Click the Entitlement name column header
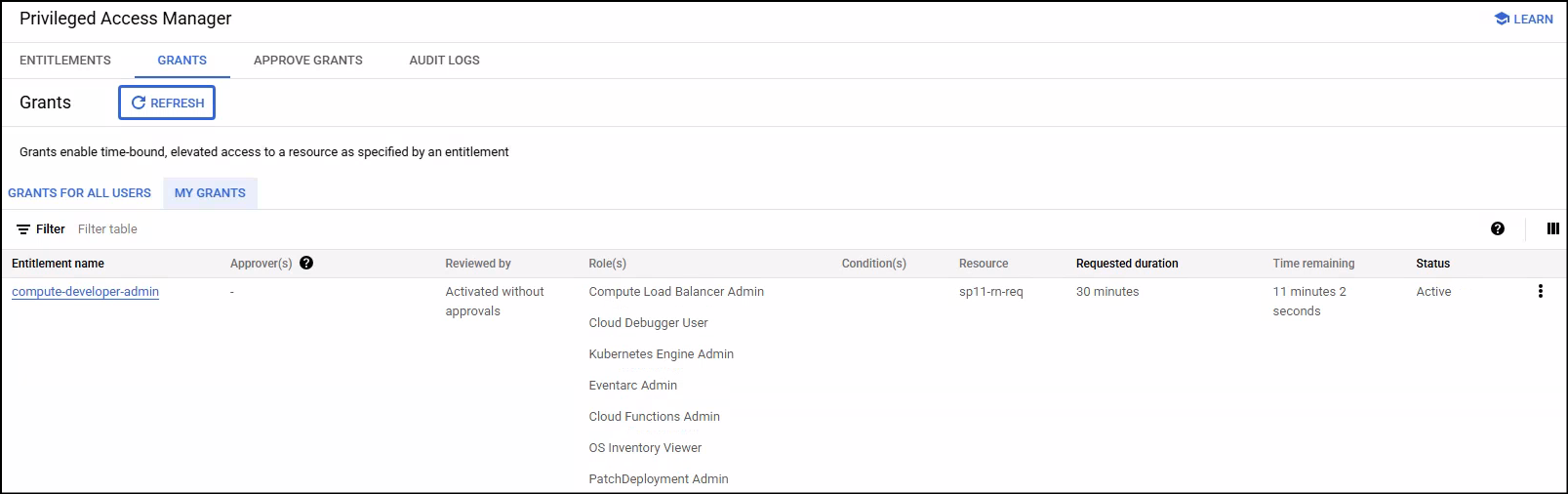Screen dimensions: 1568x494 pos(58,264)
